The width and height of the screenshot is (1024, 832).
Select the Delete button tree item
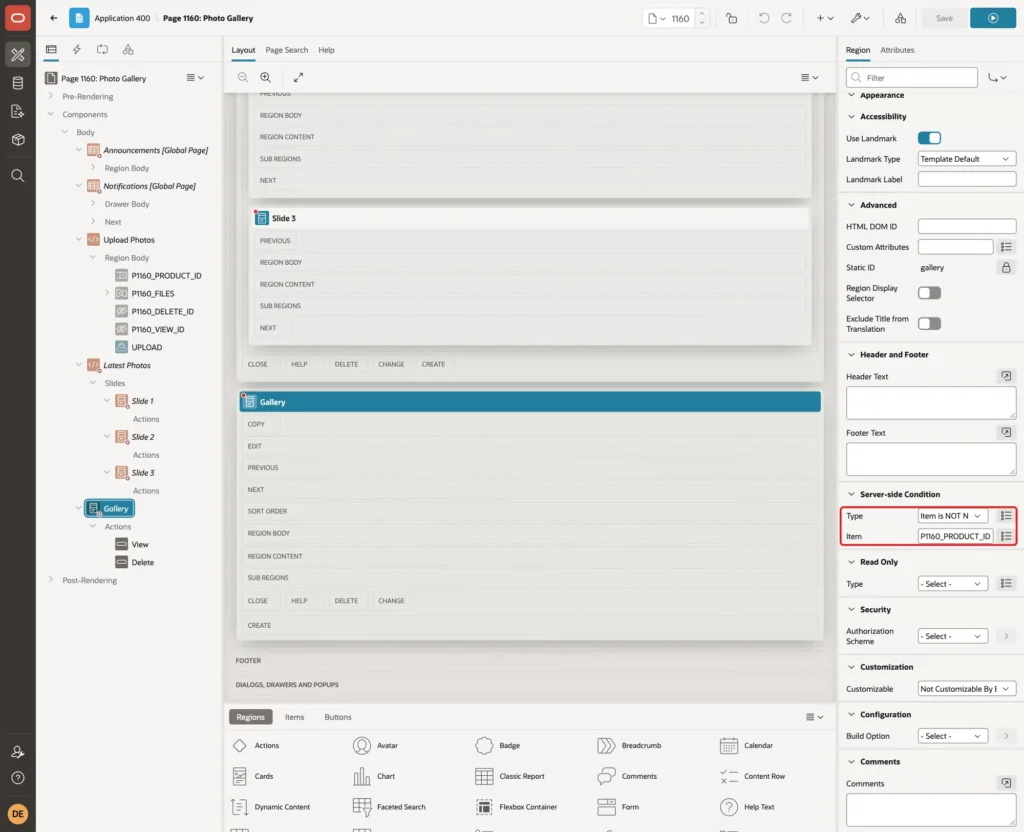click(142, 562)
